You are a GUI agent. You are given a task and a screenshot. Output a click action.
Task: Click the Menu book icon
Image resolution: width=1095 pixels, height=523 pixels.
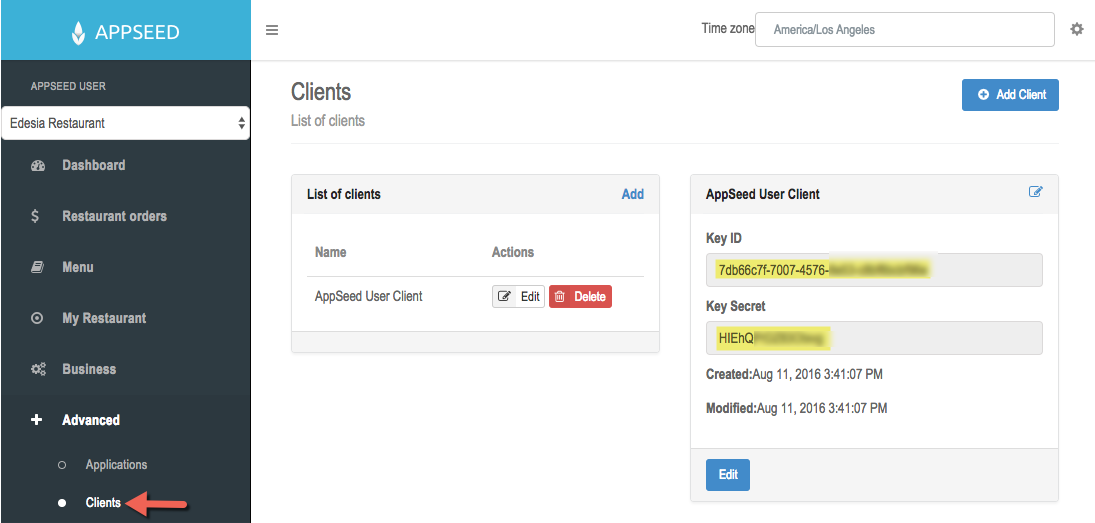[x=38, y=267]
